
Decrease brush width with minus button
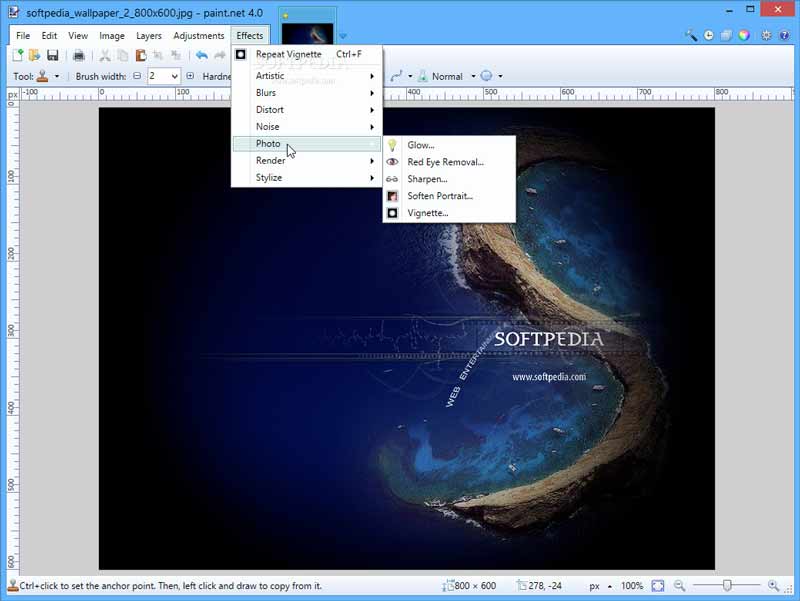coord(137,76)
